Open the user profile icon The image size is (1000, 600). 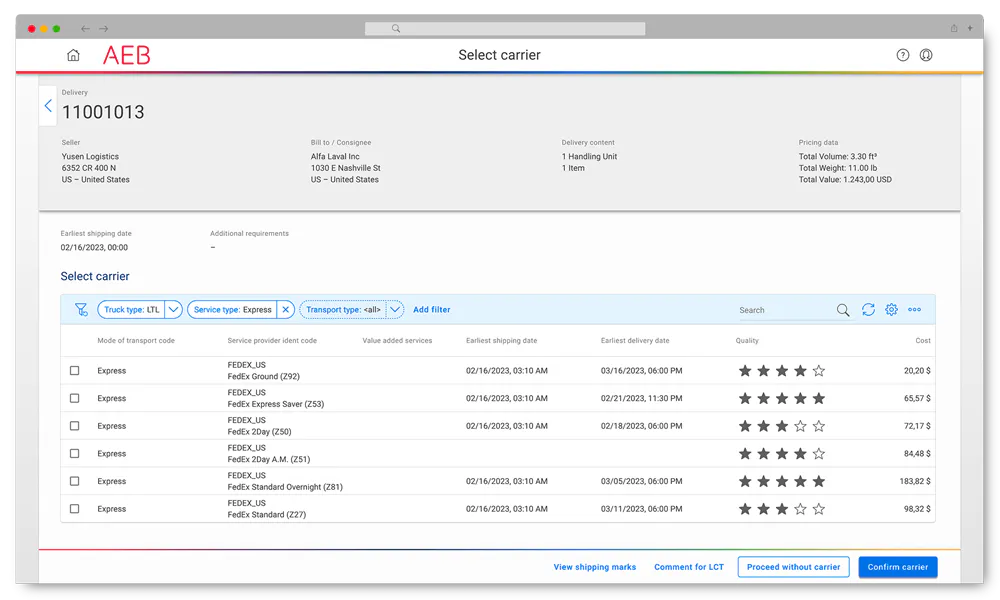point(926,55)
